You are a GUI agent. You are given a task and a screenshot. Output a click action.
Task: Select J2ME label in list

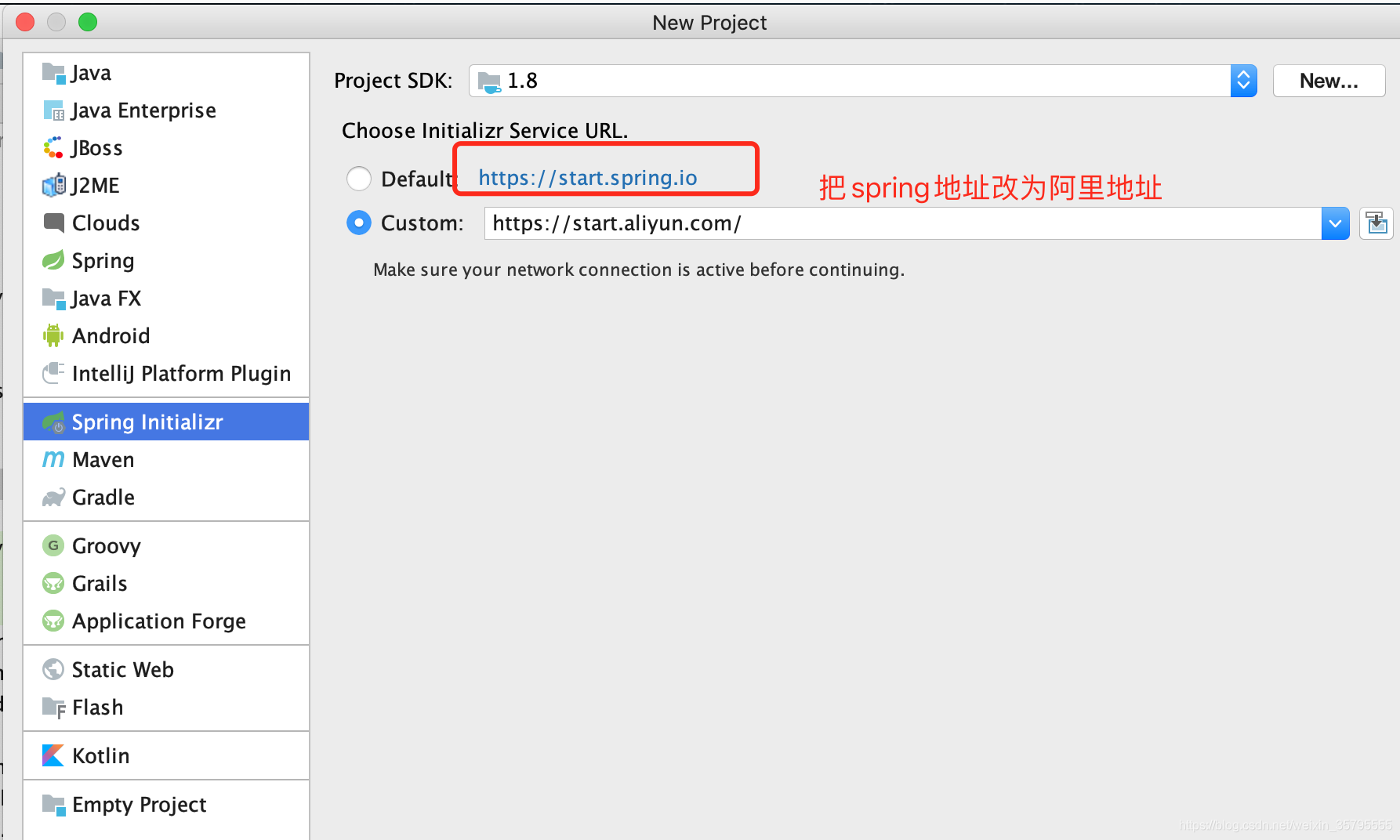(x=95, y=186)
